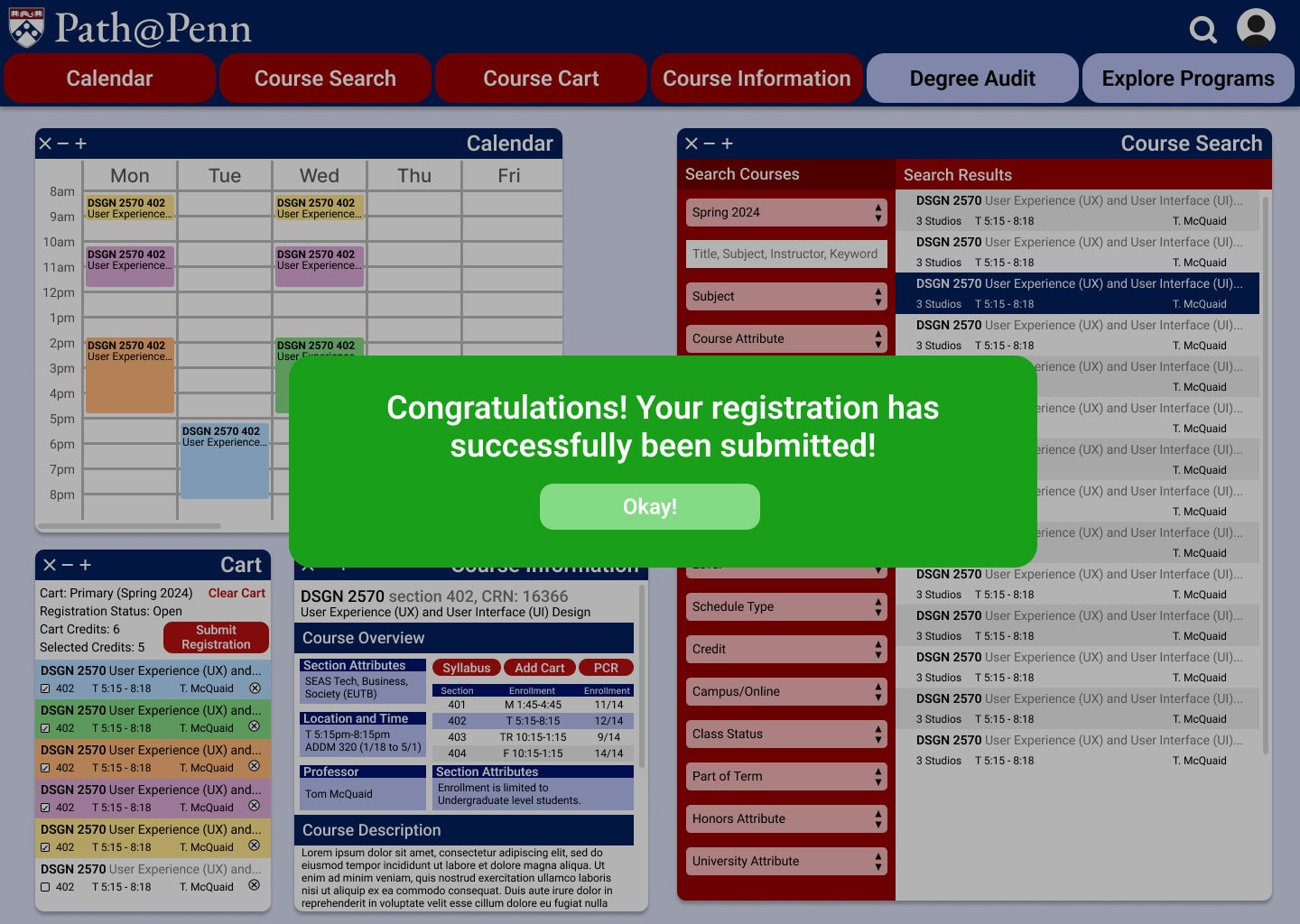Click the Search Results vertical scrollbar
Image resolution: width=1300 pixels, height=924 pixels.
(x=1266, y=474)
